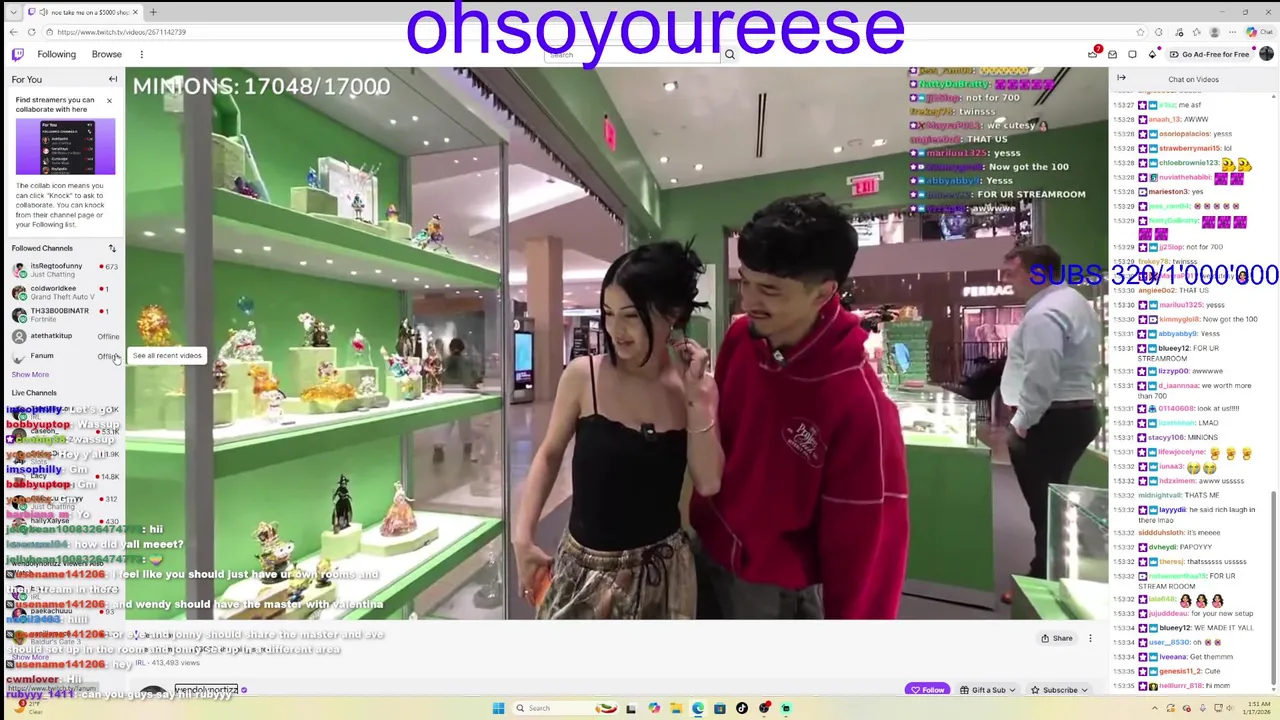Open video options three-dot menu
Viewport: 1280px width, 720px height.
1090,638
